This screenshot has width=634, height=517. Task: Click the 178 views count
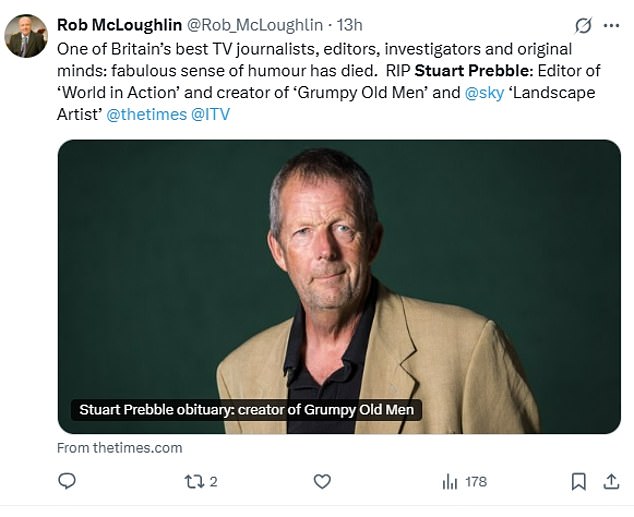[x=476, y=481]
